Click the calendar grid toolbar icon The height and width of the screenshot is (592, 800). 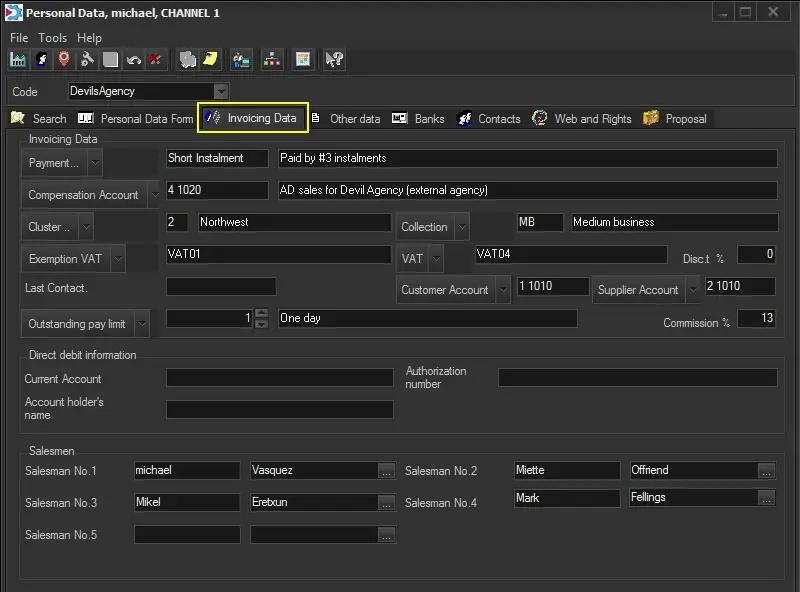(x=302, y=60)
